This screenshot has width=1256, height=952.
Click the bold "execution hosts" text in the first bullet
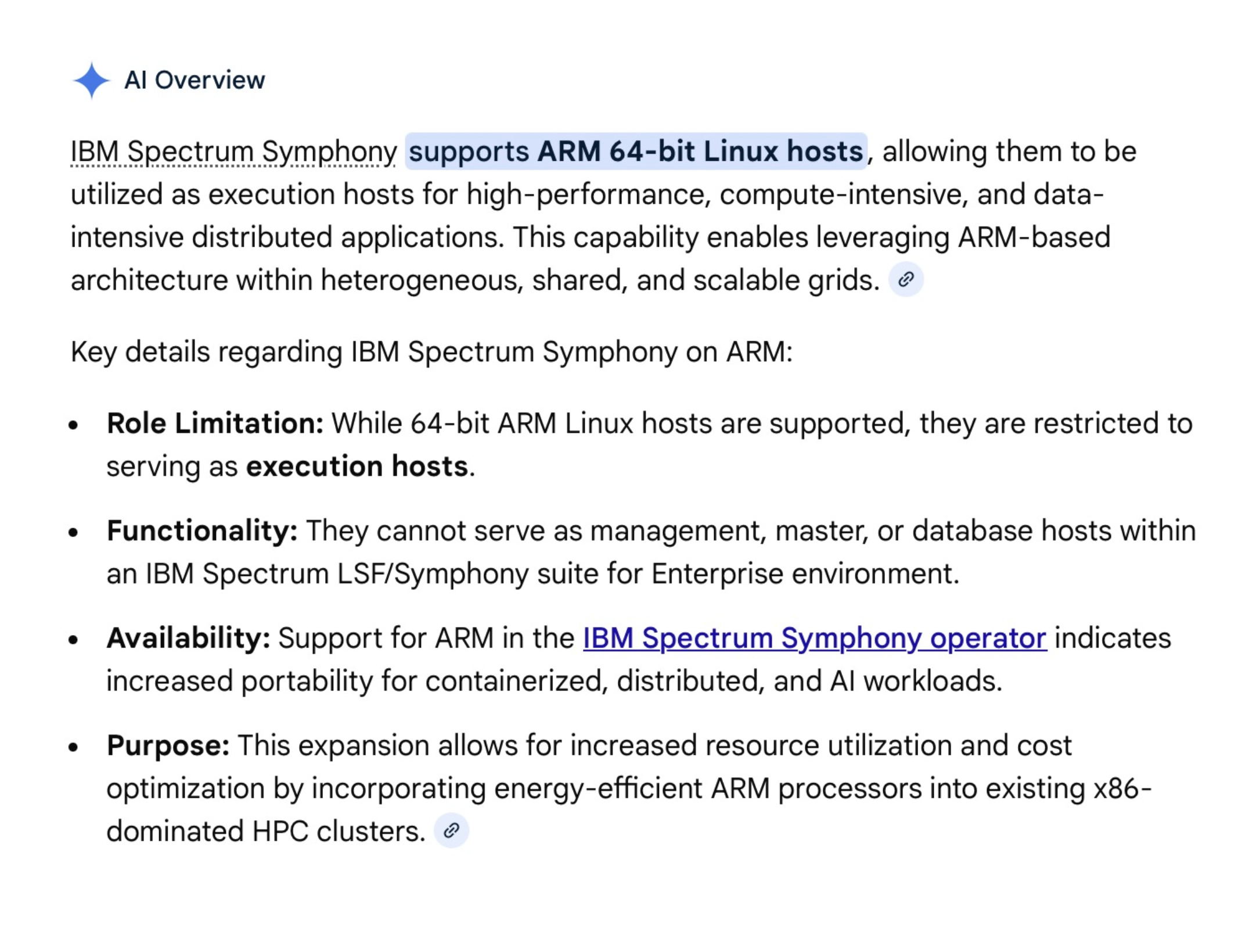357,466
